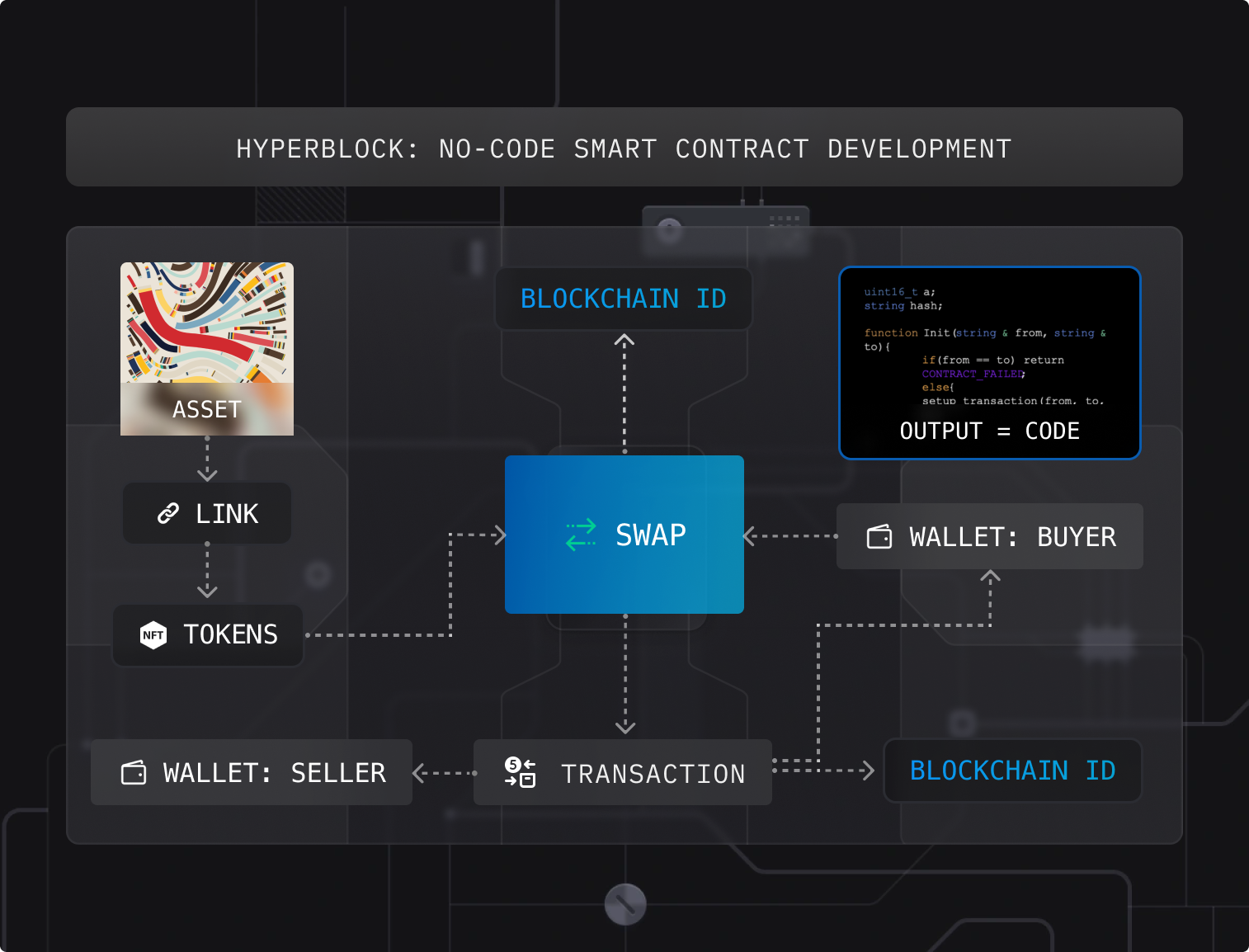Click the wallet icon beside WALLET: BUYER
Image resolution: width=1249 pixels, height=952 pixels.
879,537
